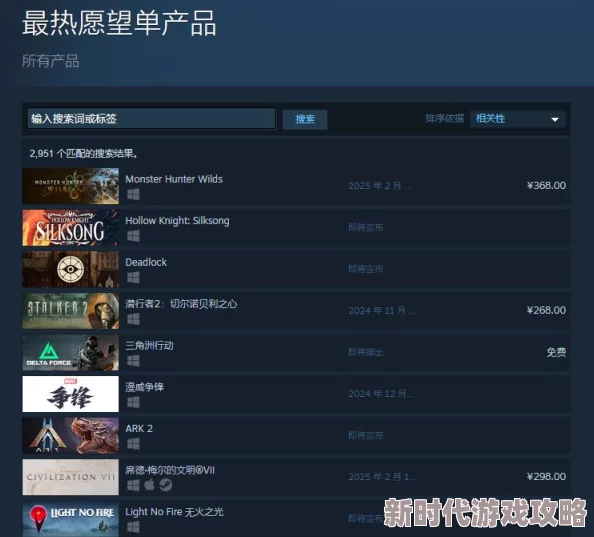The width and height of the screenshot is (594, 537).
Task: Click the SteamOS icon under 文明VII
Action: click(x=166, y=485)
